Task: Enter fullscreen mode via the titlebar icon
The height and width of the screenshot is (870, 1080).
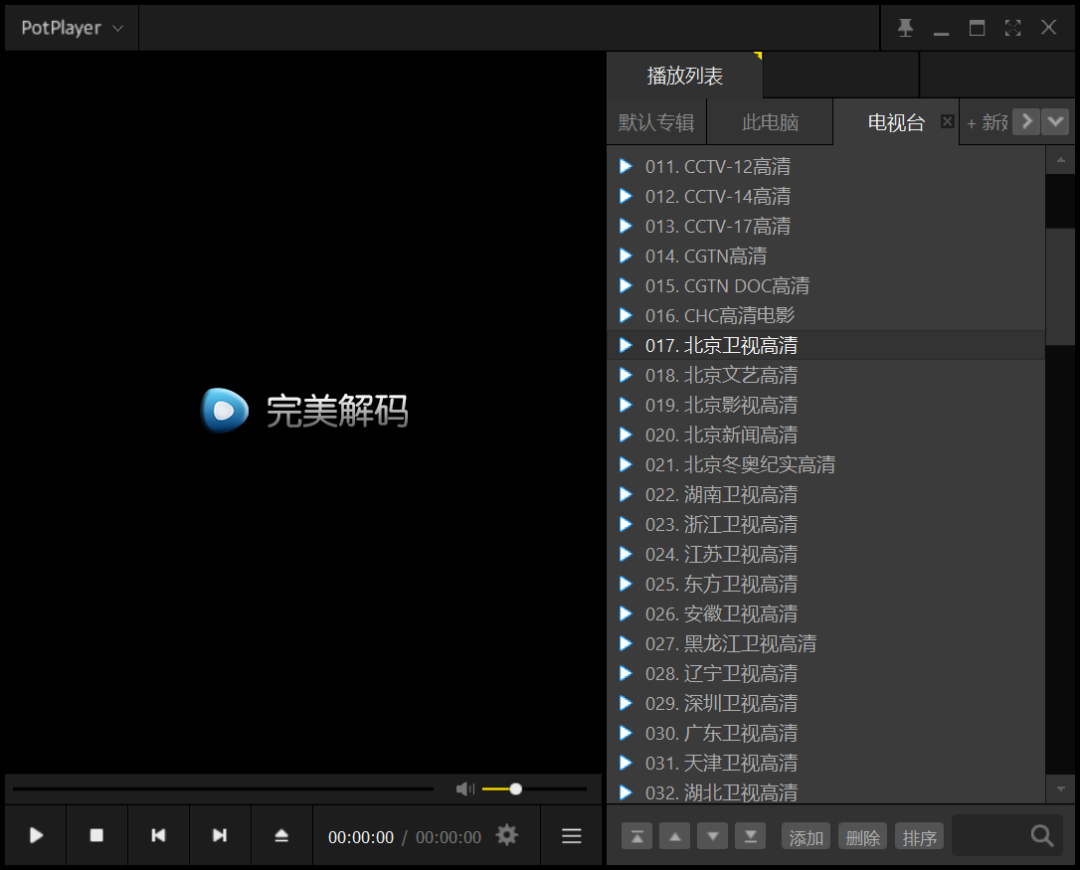Action: point(1012,28)
